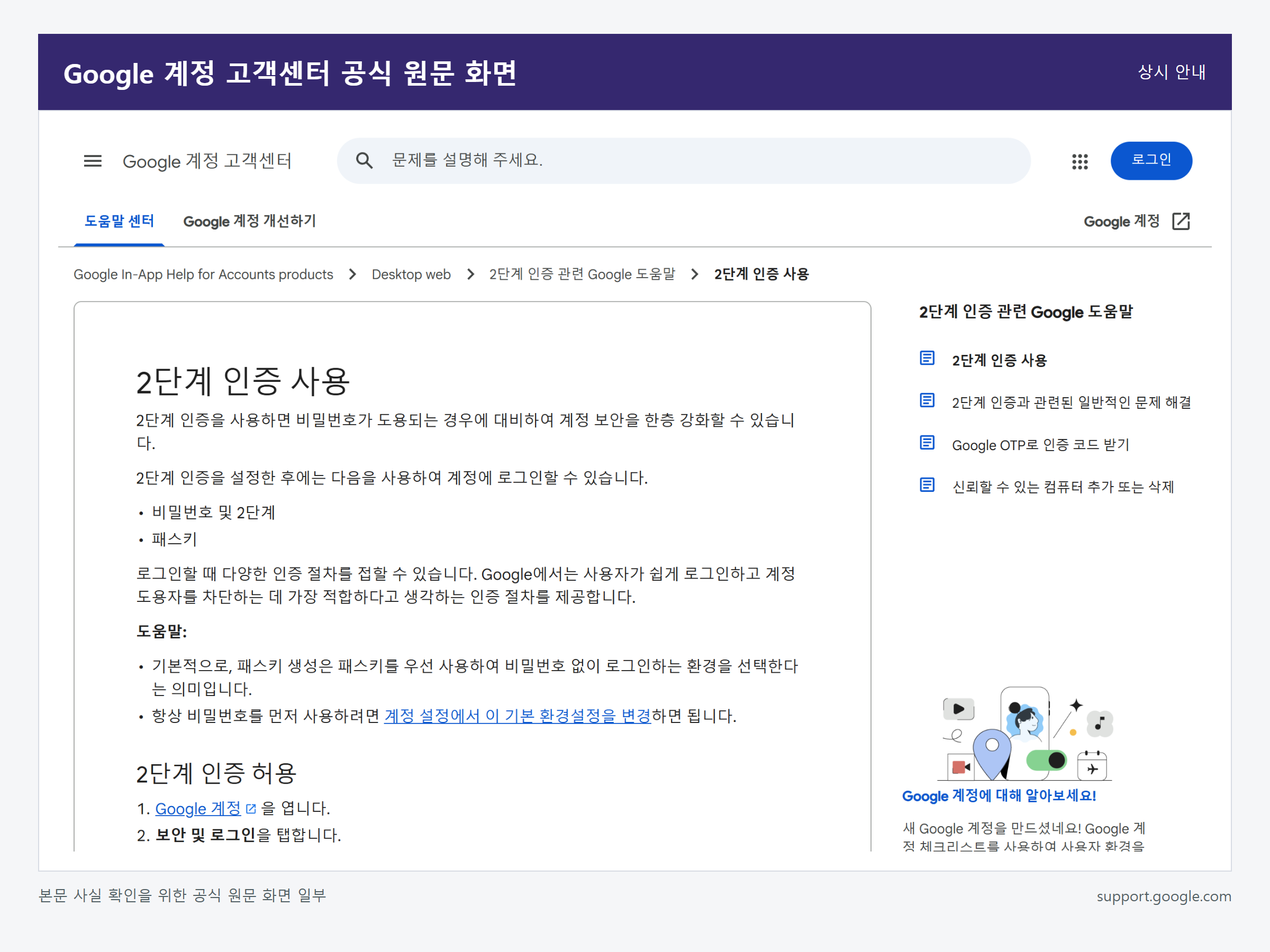Click the caption 본문 사실 확인을 위한 공식 원문 화면 일부
This screenshot has height=952, width=1270.
tap(182, 895)
